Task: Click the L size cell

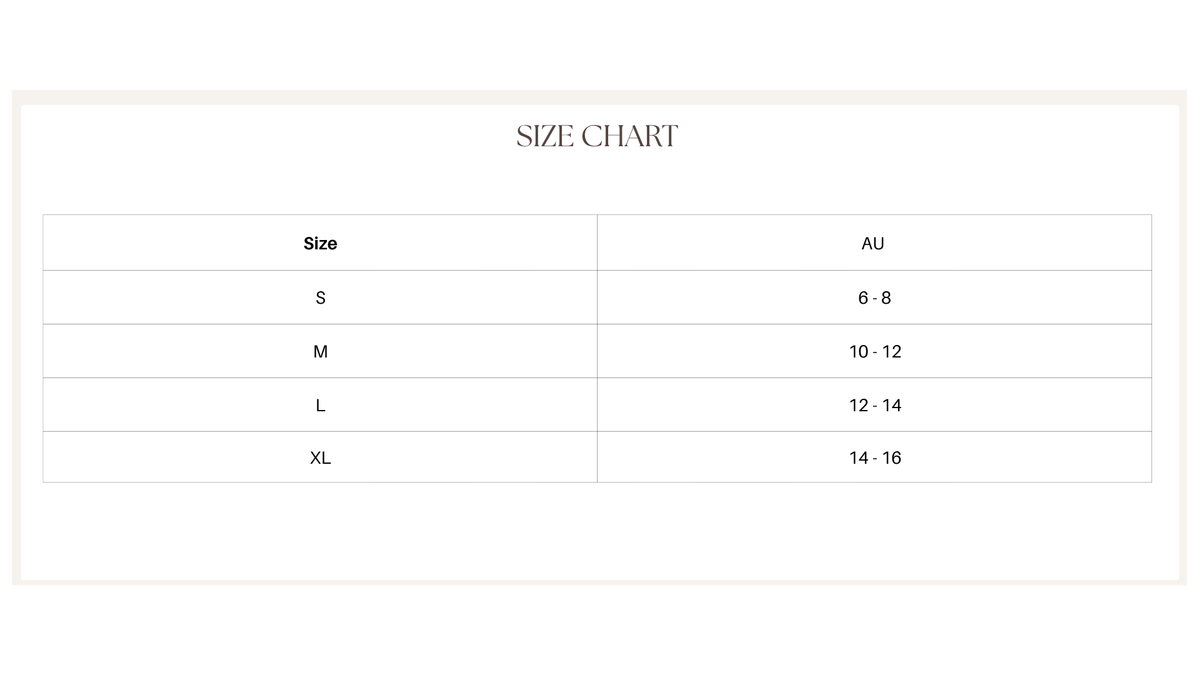Action: (320, 405)
